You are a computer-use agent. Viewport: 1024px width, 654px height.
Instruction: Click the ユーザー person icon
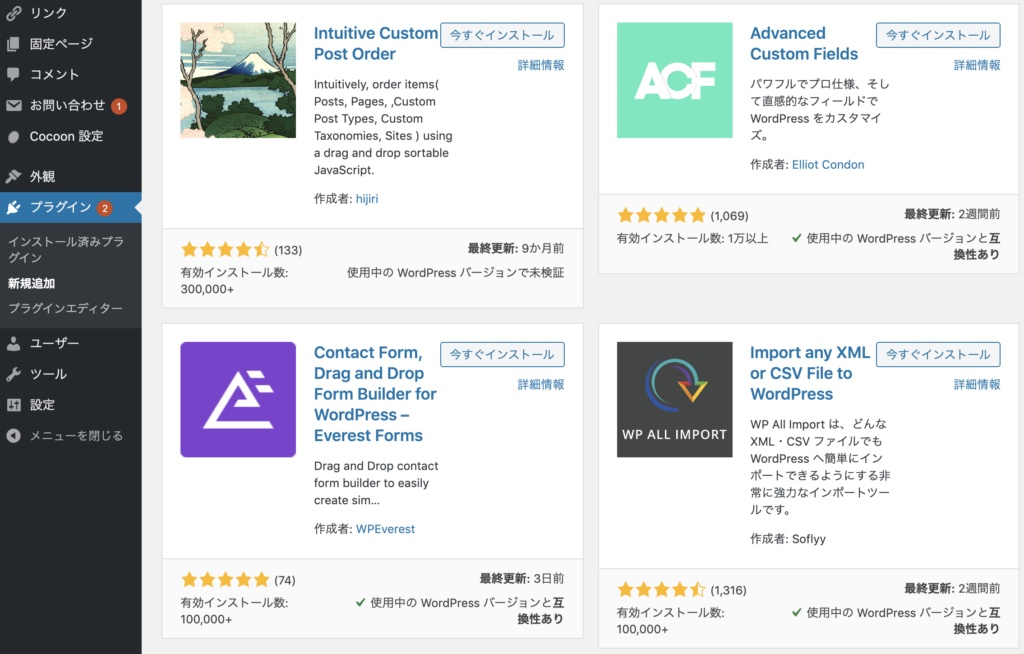14,343
